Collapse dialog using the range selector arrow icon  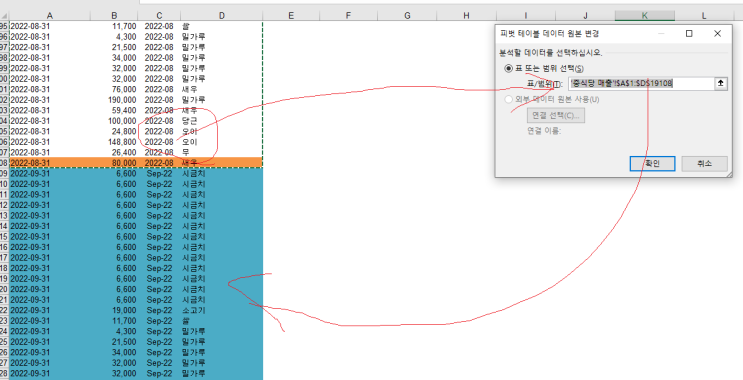tap(721, 84)
